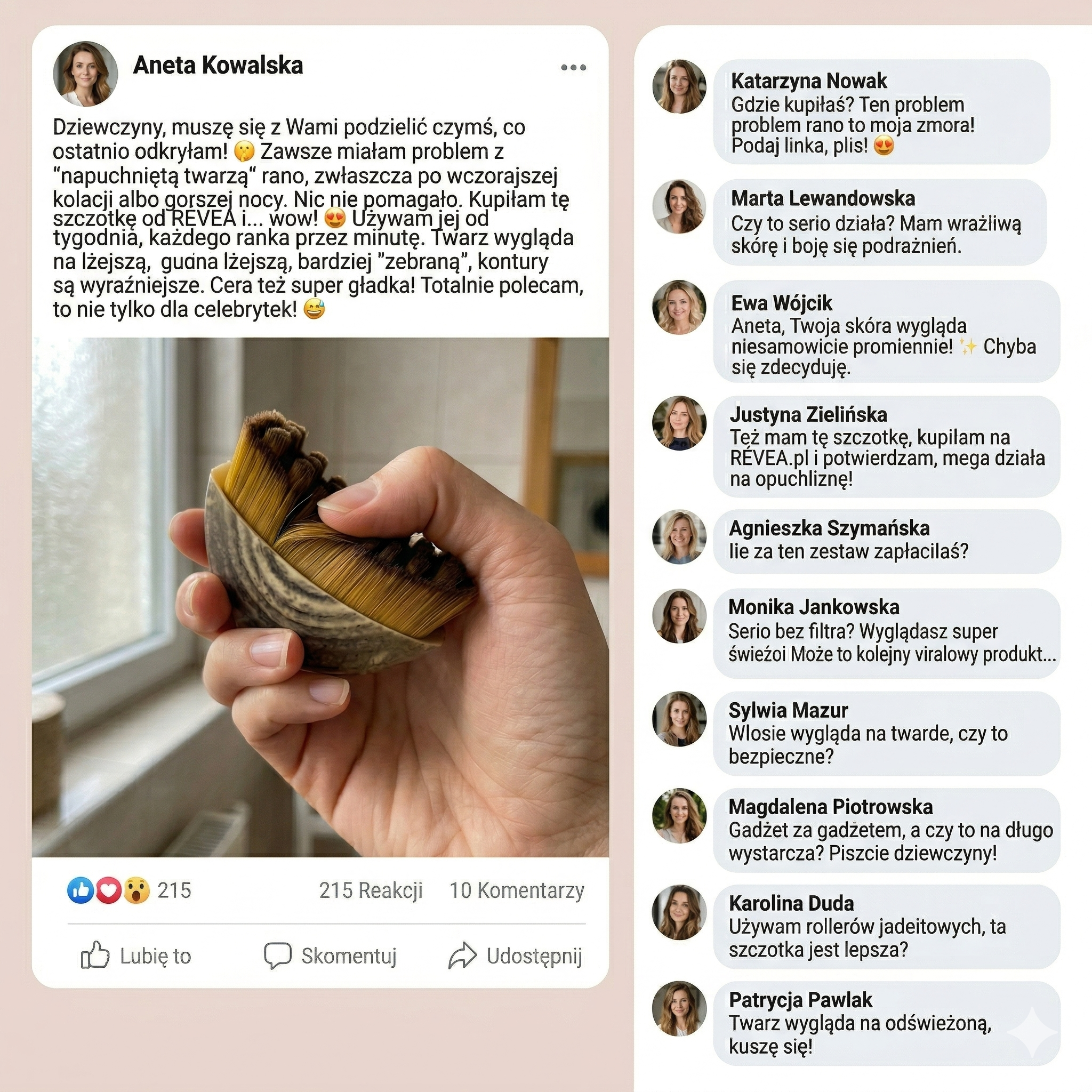1092x1092 pixels.
Task: Open Justyna Zielińska's commenter name
Action: 808,414
